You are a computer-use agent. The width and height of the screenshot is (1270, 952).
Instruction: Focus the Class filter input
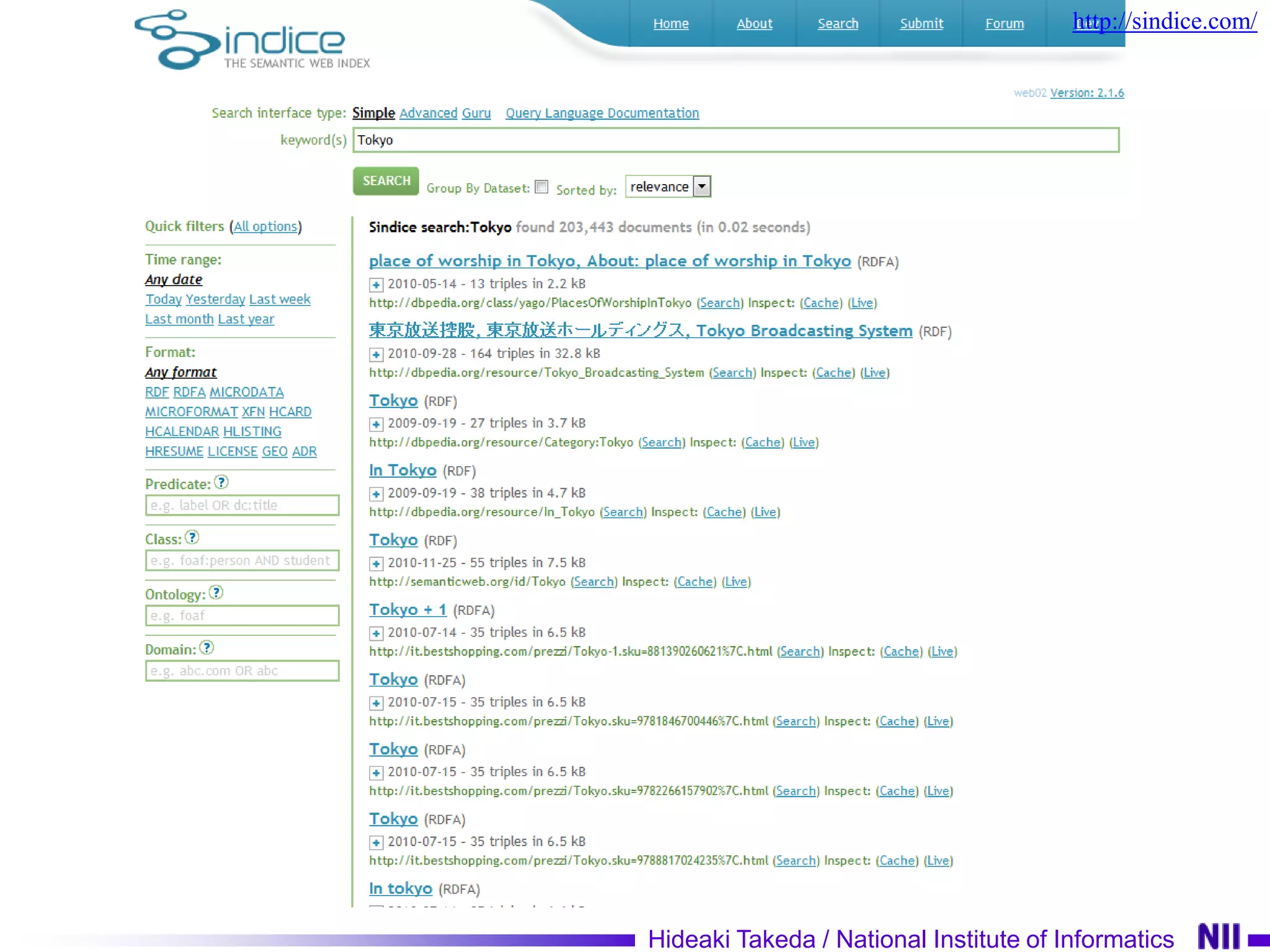coord(242,560)
